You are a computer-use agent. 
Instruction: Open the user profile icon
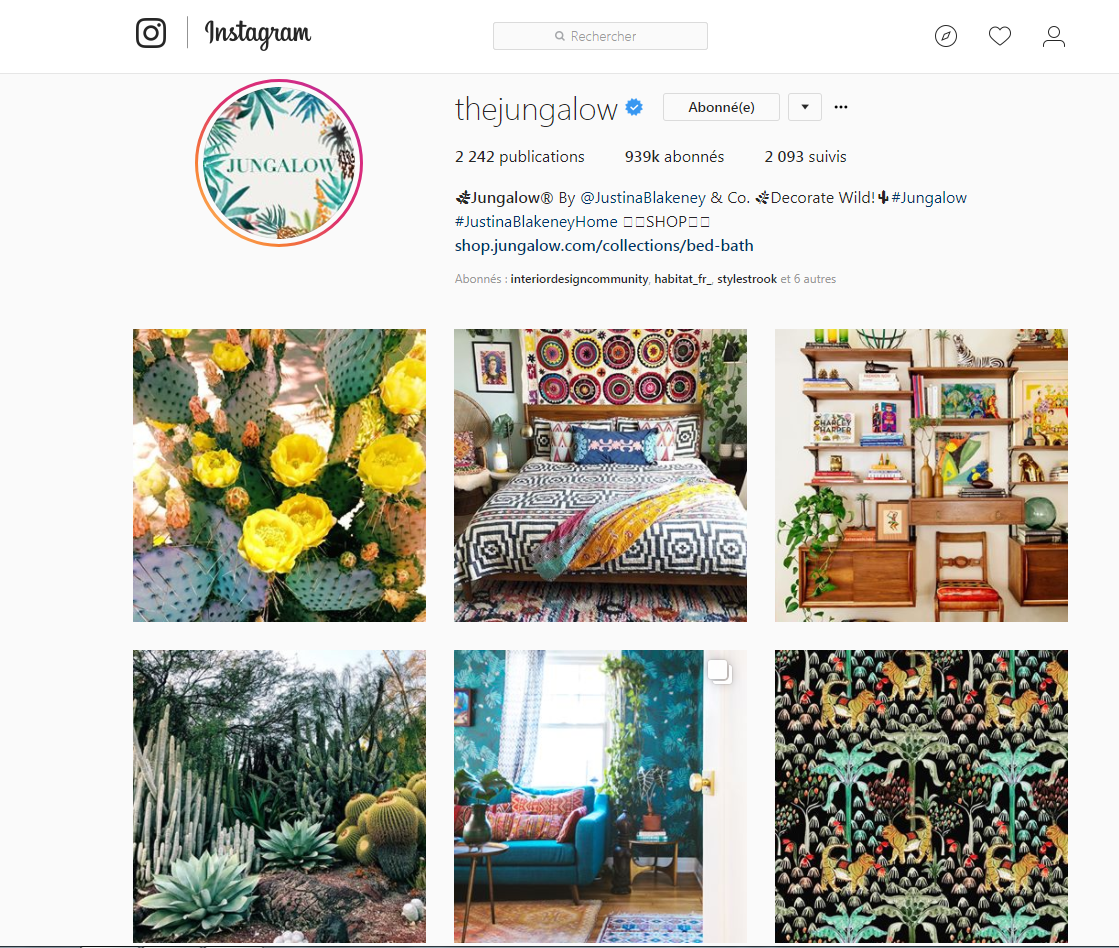click(x=1053, y=36)
